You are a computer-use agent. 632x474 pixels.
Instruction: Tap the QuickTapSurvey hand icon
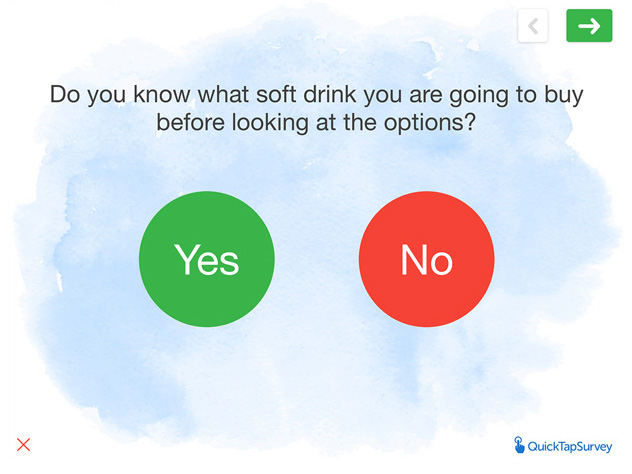tap(519, 445)
